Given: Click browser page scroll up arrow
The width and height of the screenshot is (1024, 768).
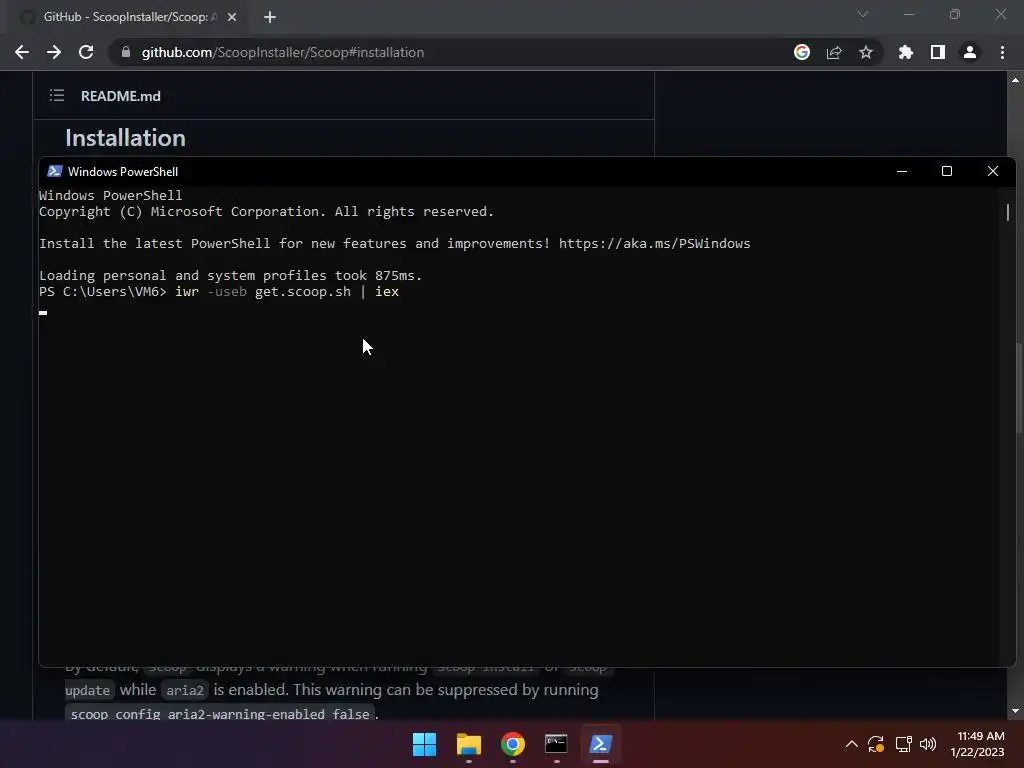Looking at the screenshot, I should tap(1016, 80).
